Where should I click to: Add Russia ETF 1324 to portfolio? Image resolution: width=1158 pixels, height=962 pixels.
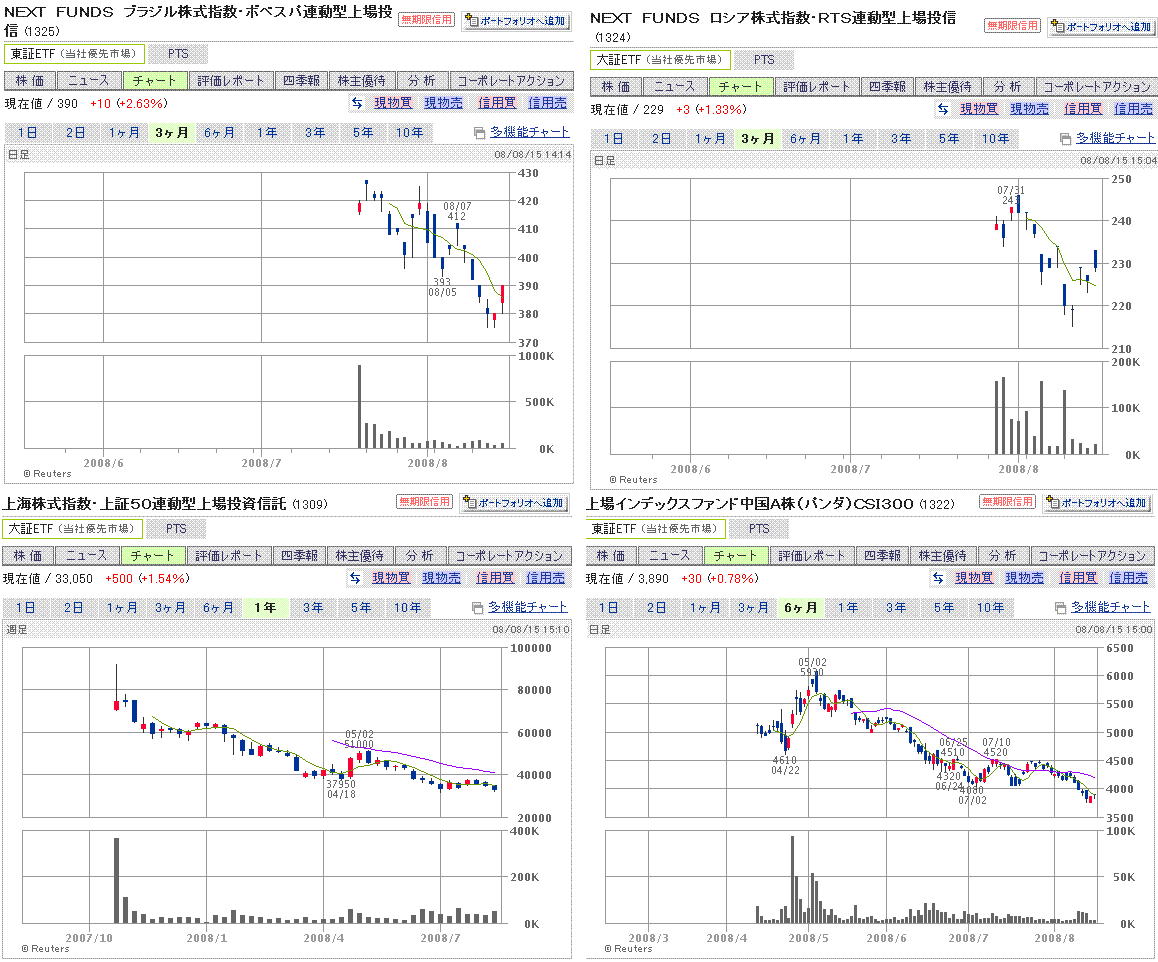coord(1102,27)
